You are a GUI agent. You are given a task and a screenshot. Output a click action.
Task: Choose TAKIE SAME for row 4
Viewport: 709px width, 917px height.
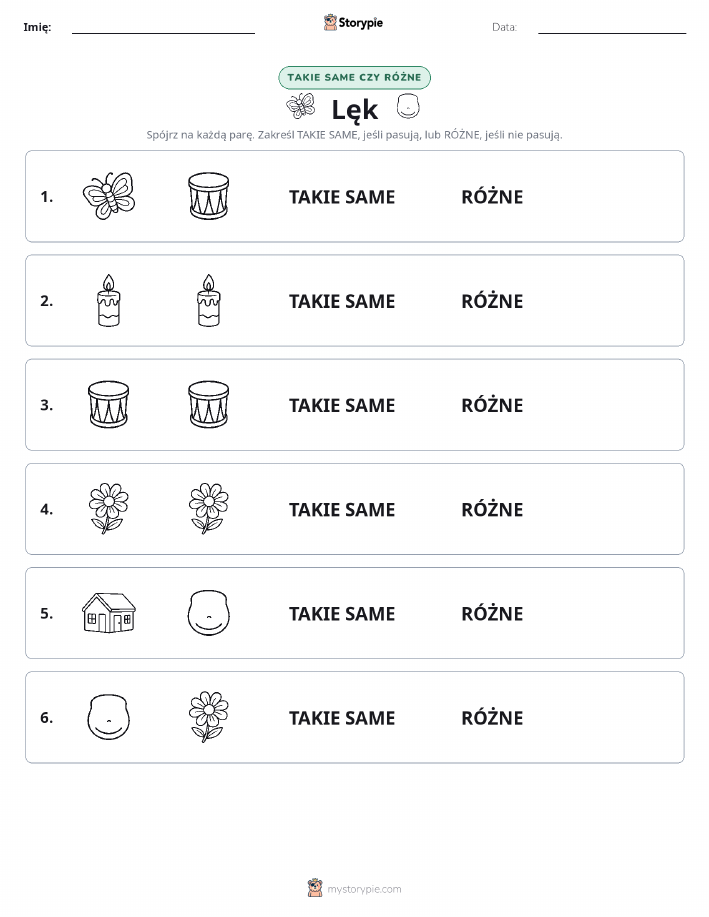point(342,509)
